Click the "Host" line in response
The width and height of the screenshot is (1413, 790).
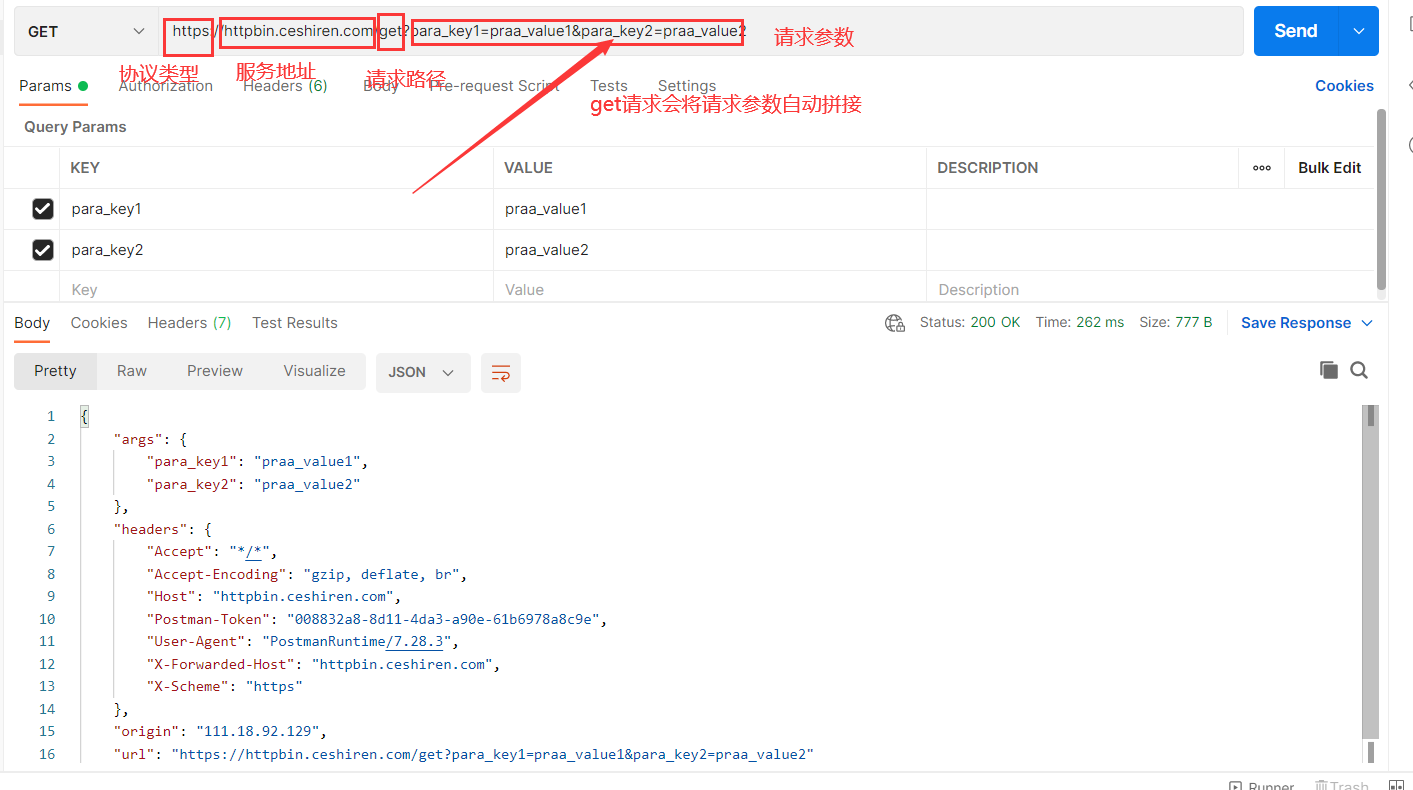tap(274, 596)
